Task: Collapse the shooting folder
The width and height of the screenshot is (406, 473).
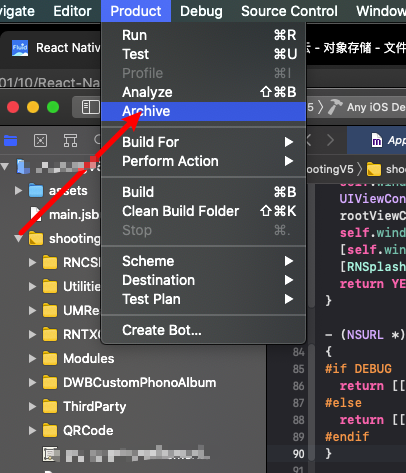Action: (18, 238)
